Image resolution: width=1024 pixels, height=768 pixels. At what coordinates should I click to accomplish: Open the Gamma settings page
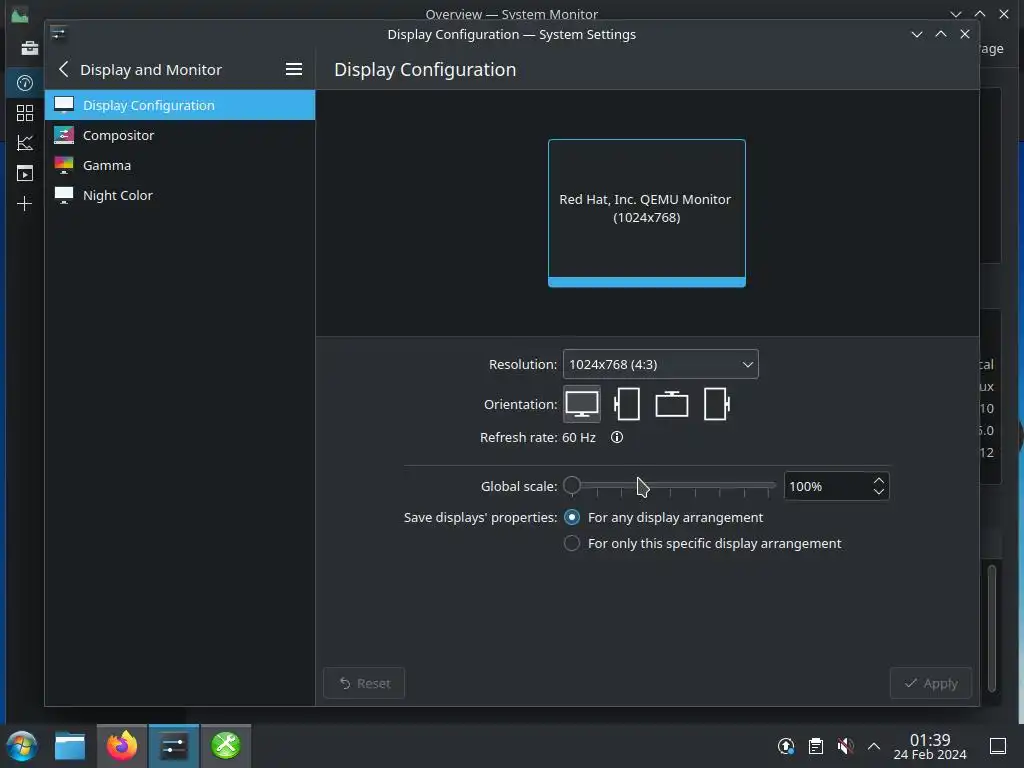coord(180,165)
